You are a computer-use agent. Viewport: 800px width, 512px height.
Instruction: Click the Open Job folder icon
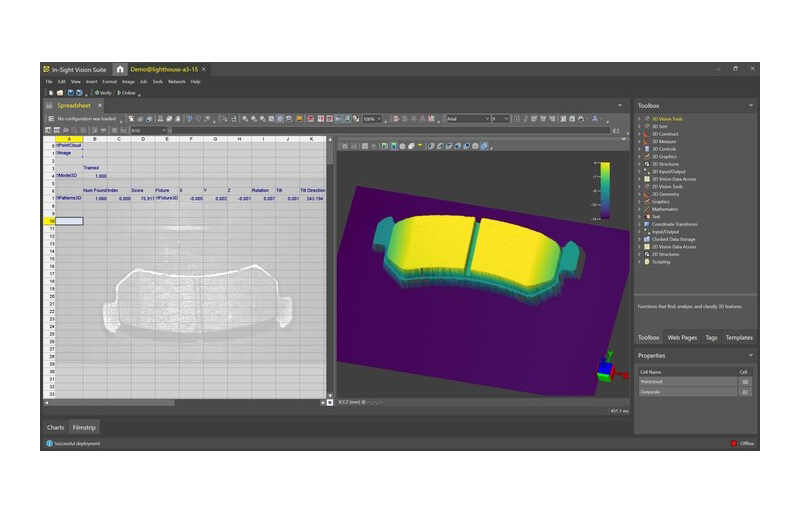click(60, 93)
